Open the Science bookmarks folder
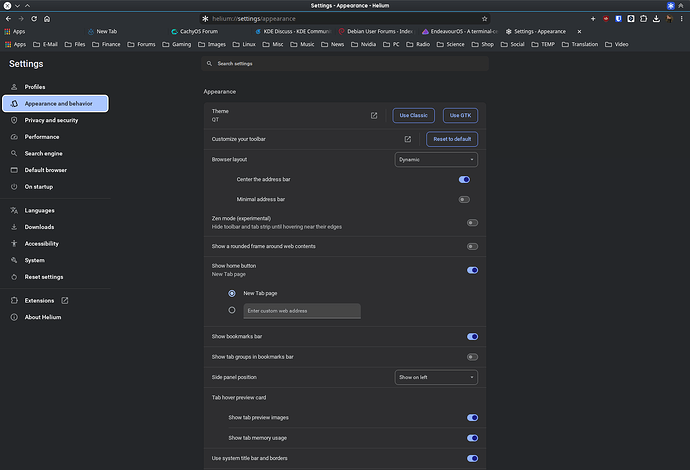 pyautogui.click(x=451, y=44)
